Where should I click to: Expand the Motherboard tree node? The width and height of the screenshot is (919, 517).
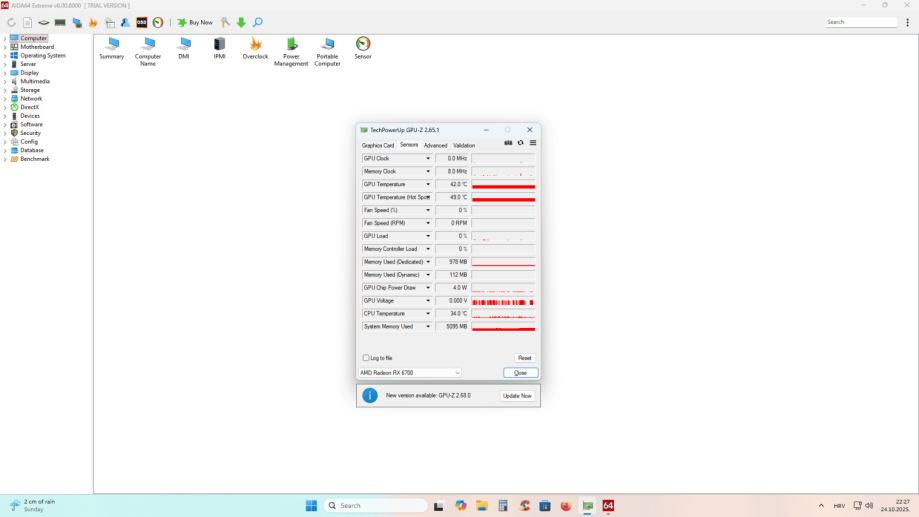click(x=5, y=47)
